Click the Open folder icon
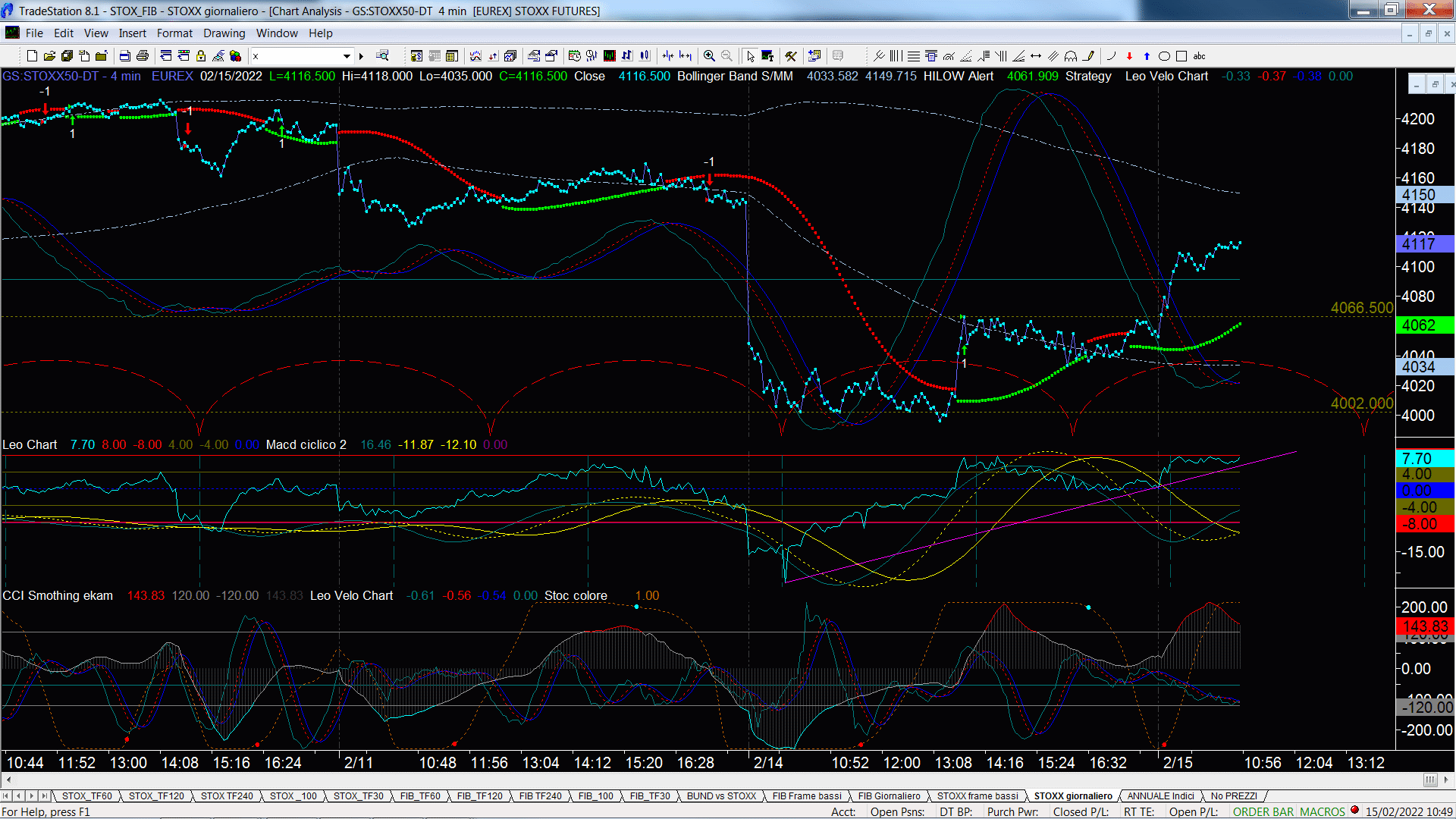Viewport: 1456px width, 819px height. [x=49, y=56]
